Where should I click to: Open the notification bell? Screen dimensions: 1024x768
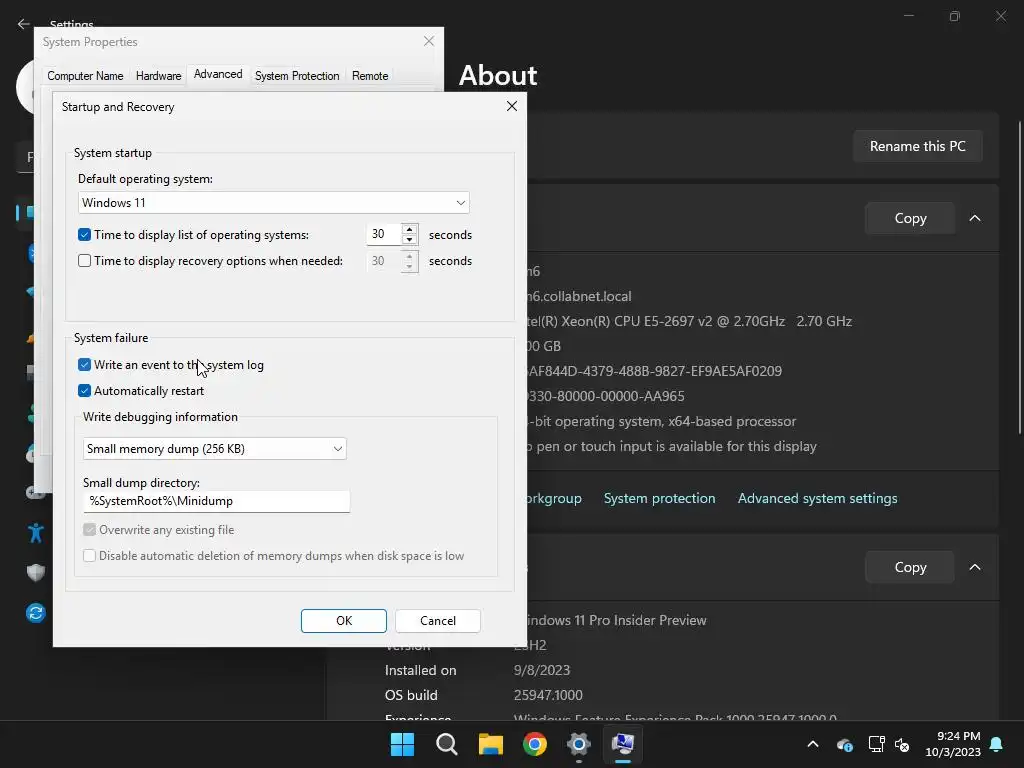[997, 744]
